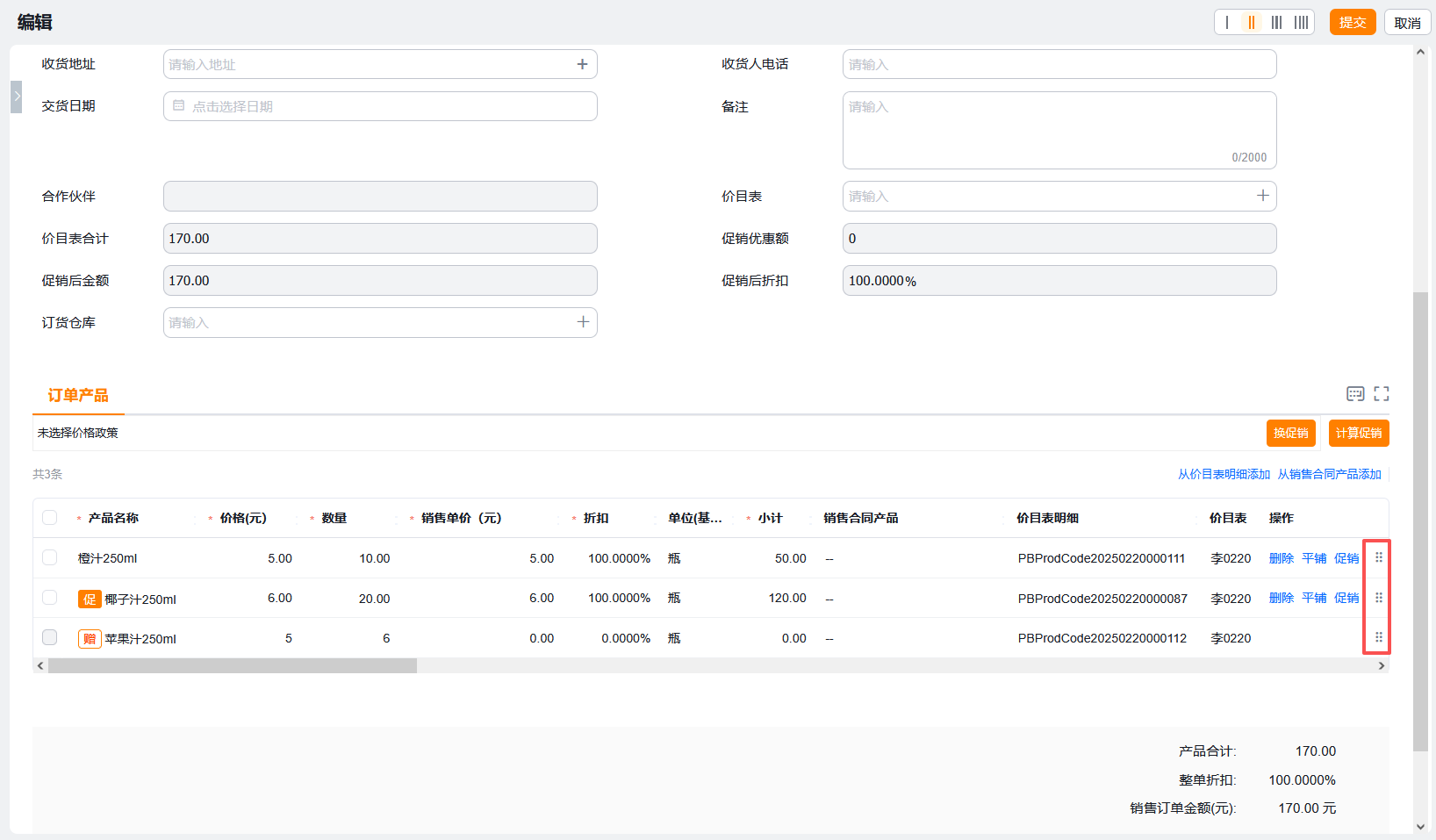Click 从价目表明细添加 link
1436x840 pixels.
click(1224, 474)
